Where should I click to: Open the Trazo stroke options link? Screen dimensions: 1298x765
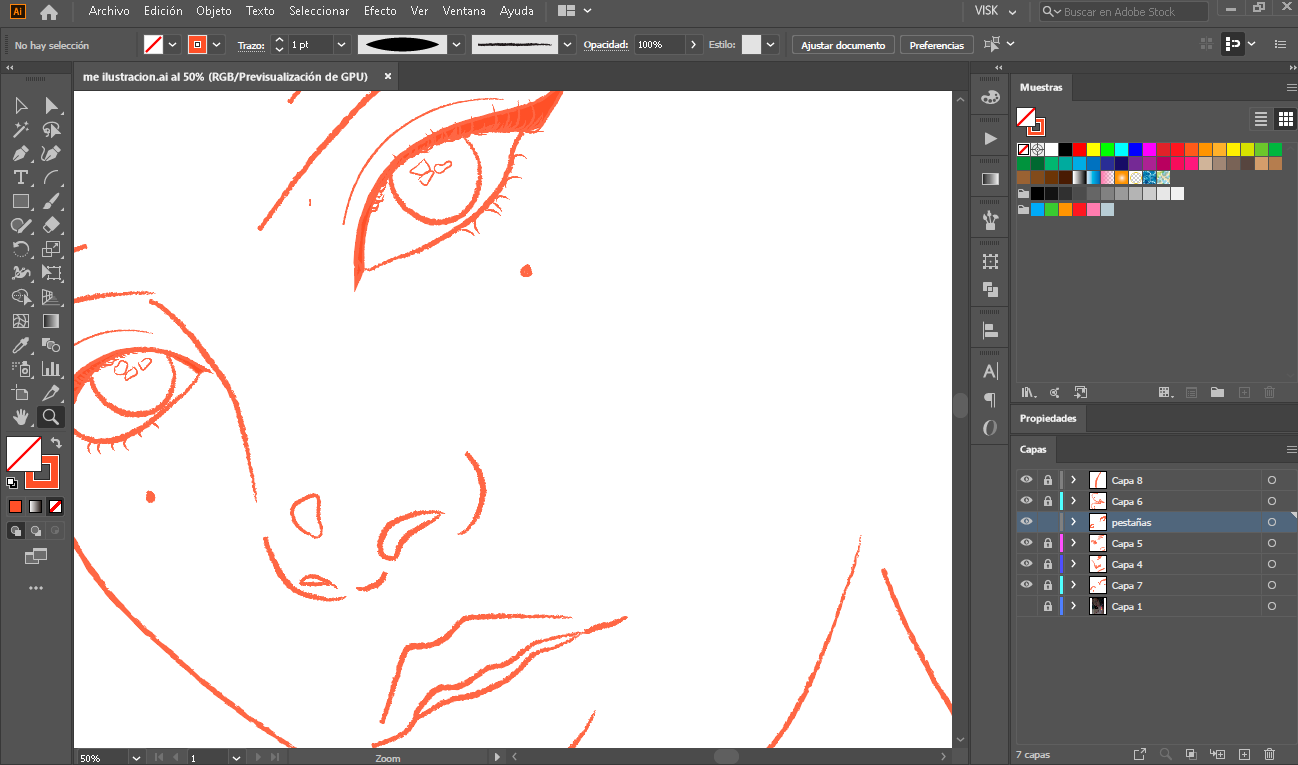[x=250, y=45]
